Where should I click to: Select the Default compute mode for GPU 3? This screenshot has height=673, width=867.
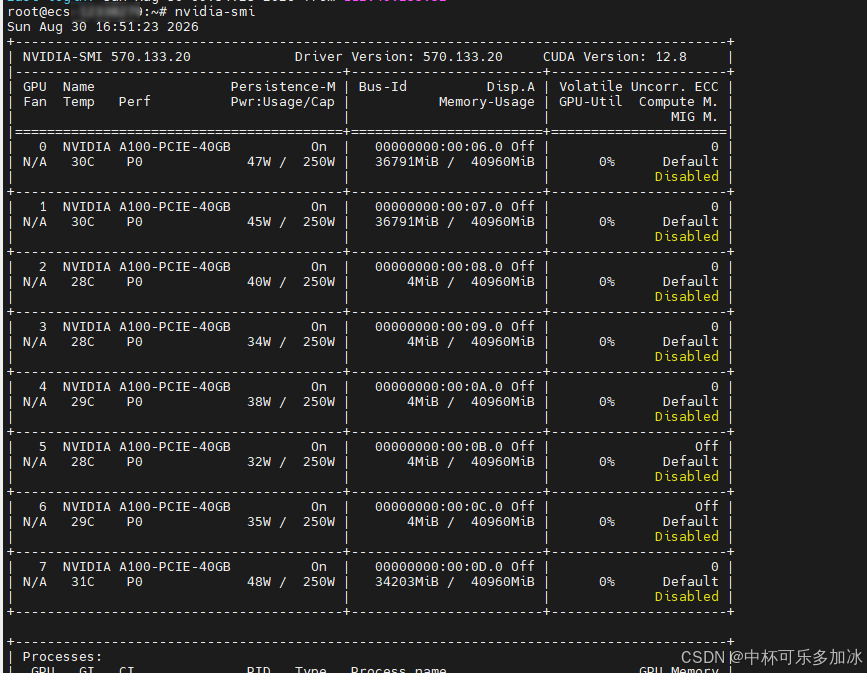[x=691, y=342]
